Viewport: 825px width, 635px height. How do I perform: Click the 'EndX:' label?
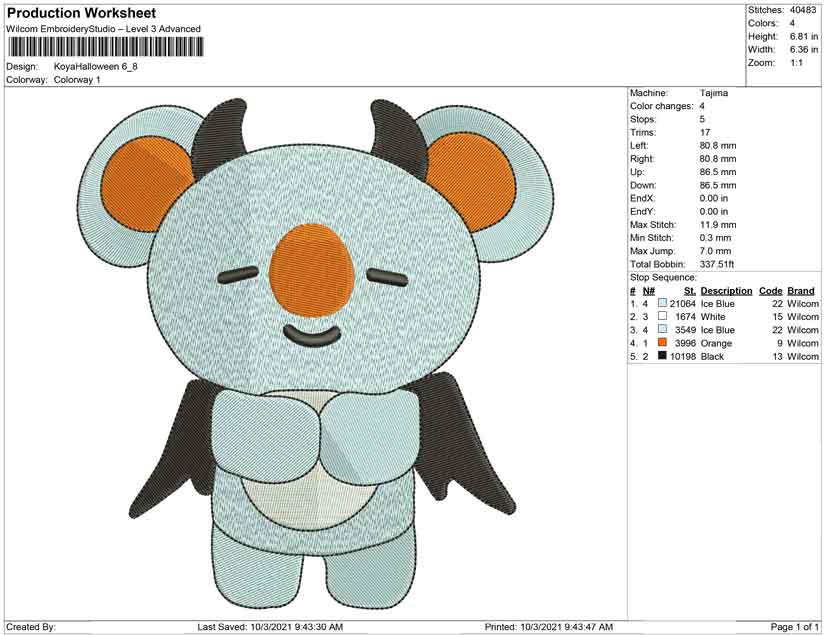point(642,198)
